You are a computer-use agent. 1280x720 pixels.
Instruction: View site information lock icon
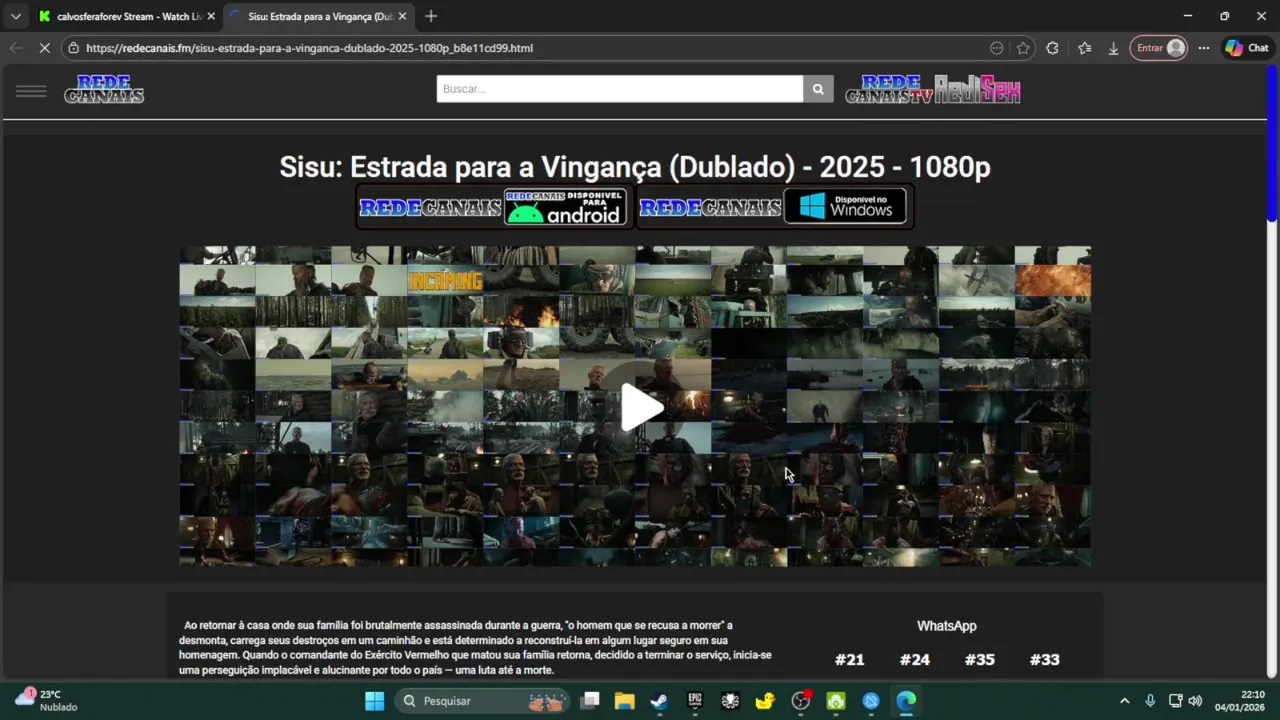pos(73,48)
